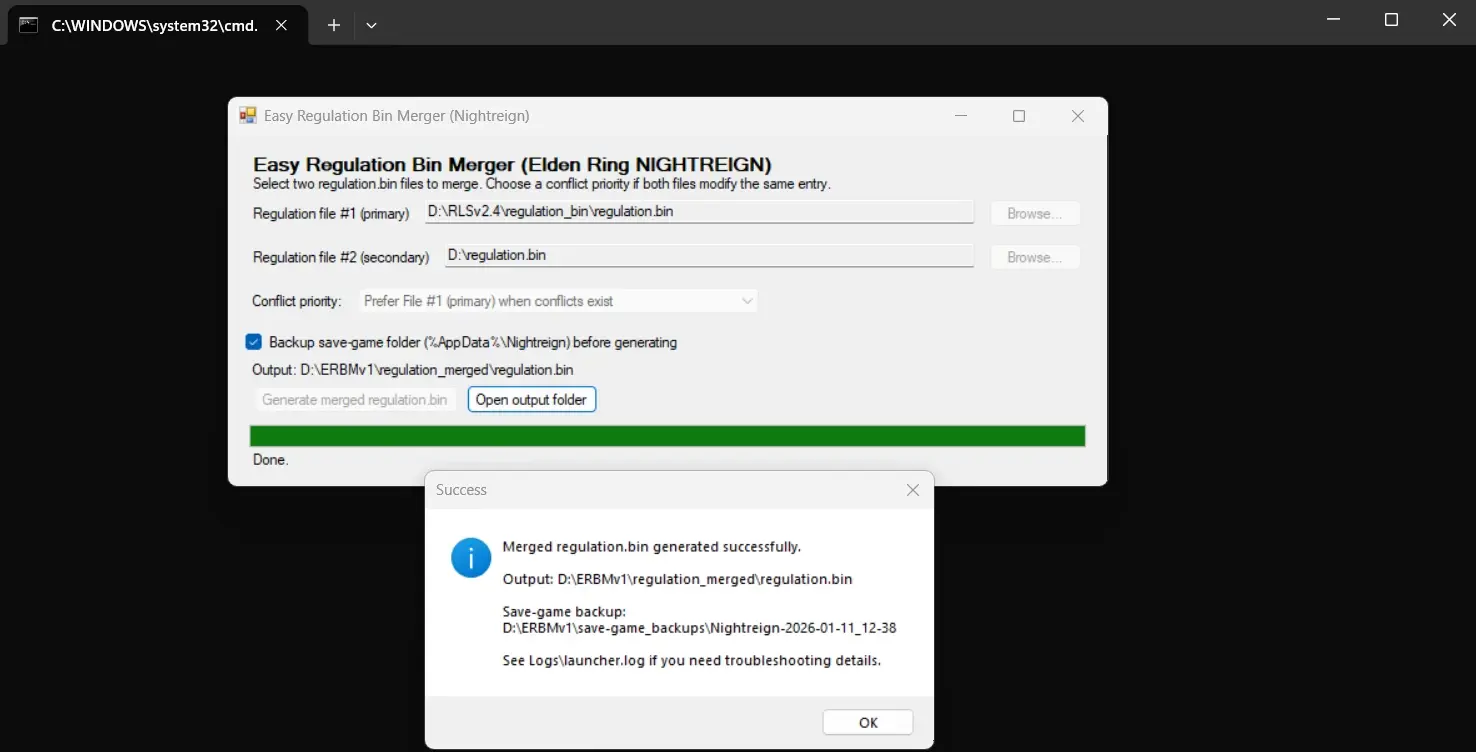1476x752 pixels.
Task: Click the merger window maximize icon
Action: [1019, 116]
